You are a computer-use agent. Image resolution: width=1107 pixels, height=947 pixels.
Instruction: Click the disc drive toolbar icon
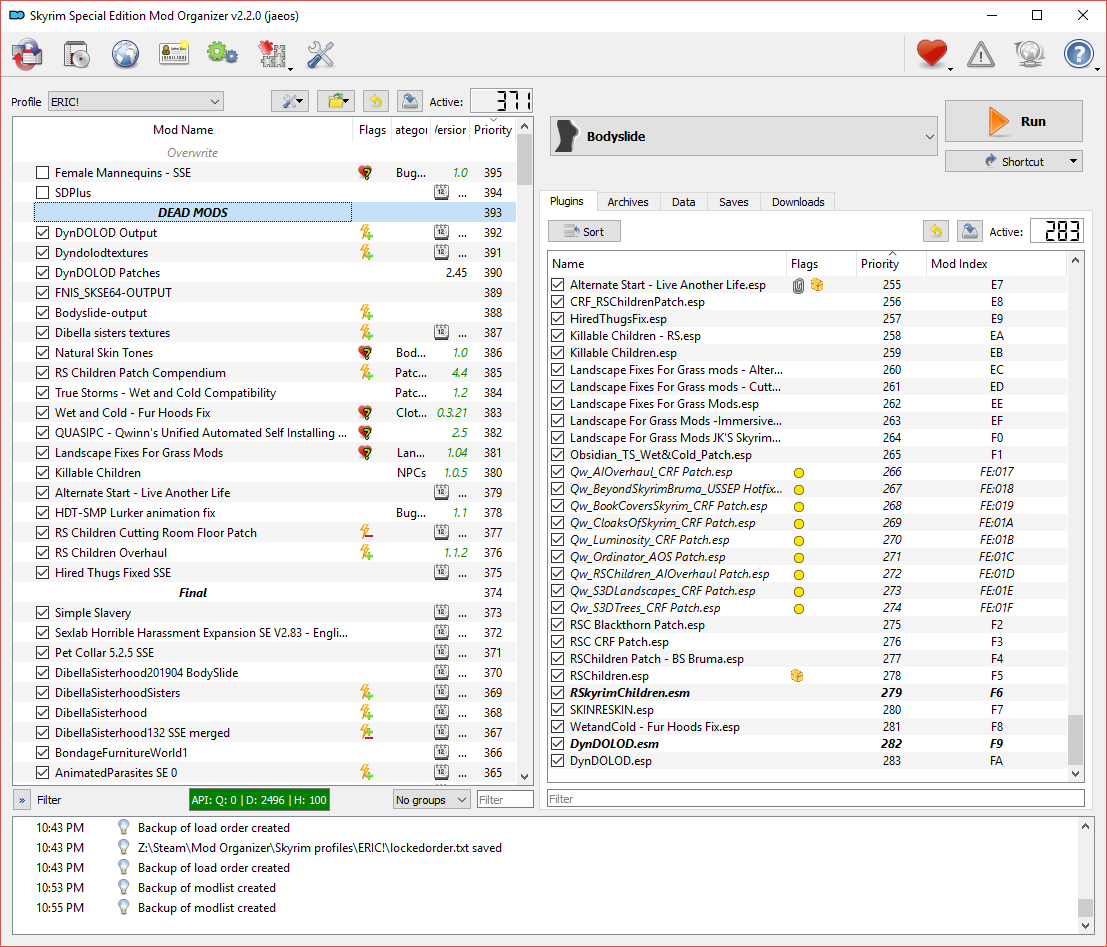pos(76,54)
